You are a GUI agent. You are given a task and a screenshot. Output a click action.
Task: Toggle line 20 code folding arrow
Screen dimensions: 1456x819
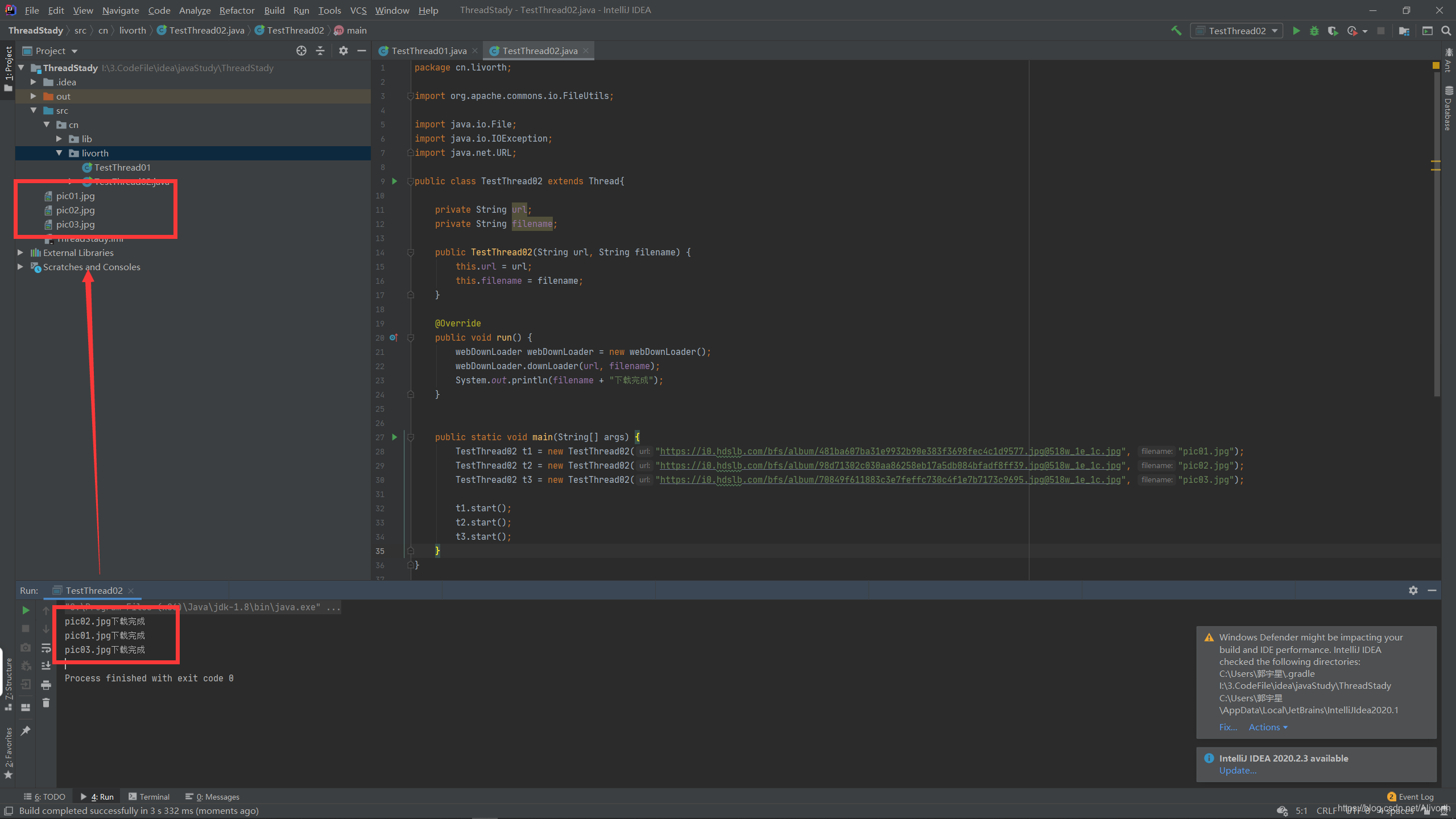(412, 337)
